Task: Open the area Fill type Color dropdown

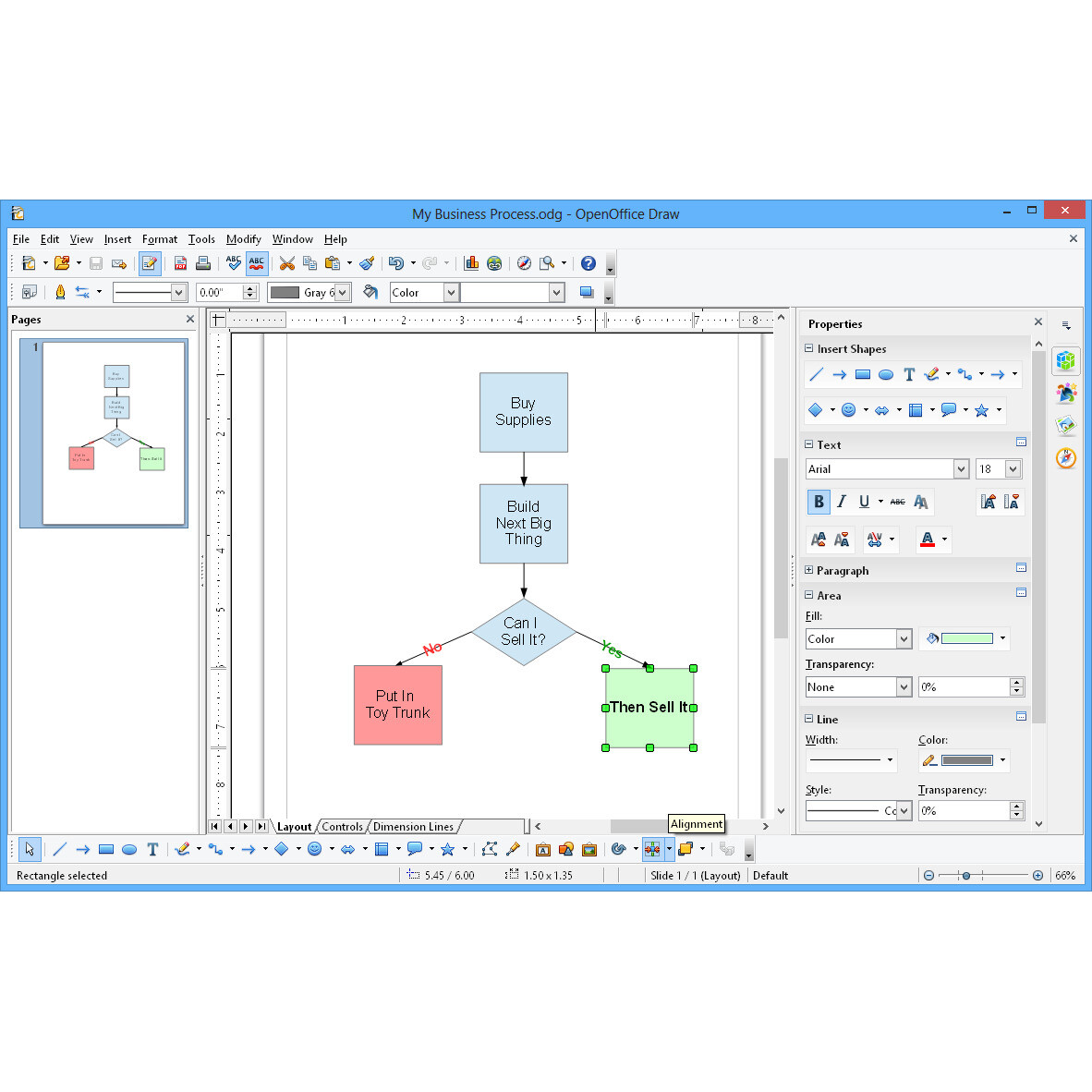Action: 904,639
